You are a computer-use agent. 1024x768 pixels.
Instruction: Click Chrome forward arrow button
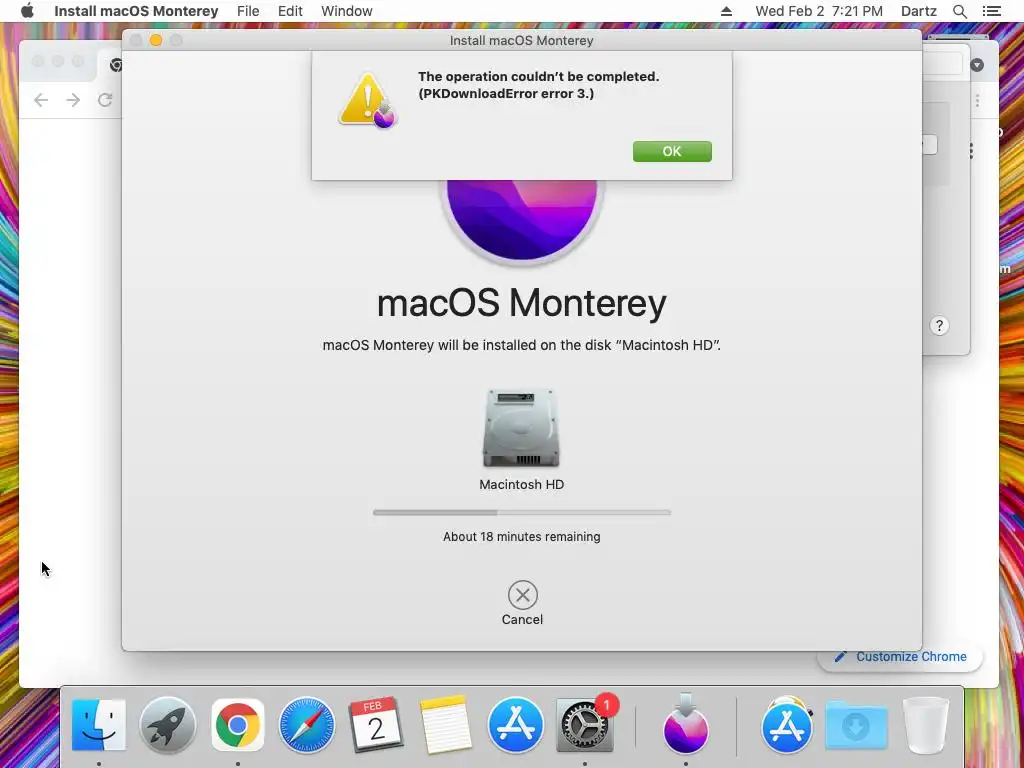(73, 100)
